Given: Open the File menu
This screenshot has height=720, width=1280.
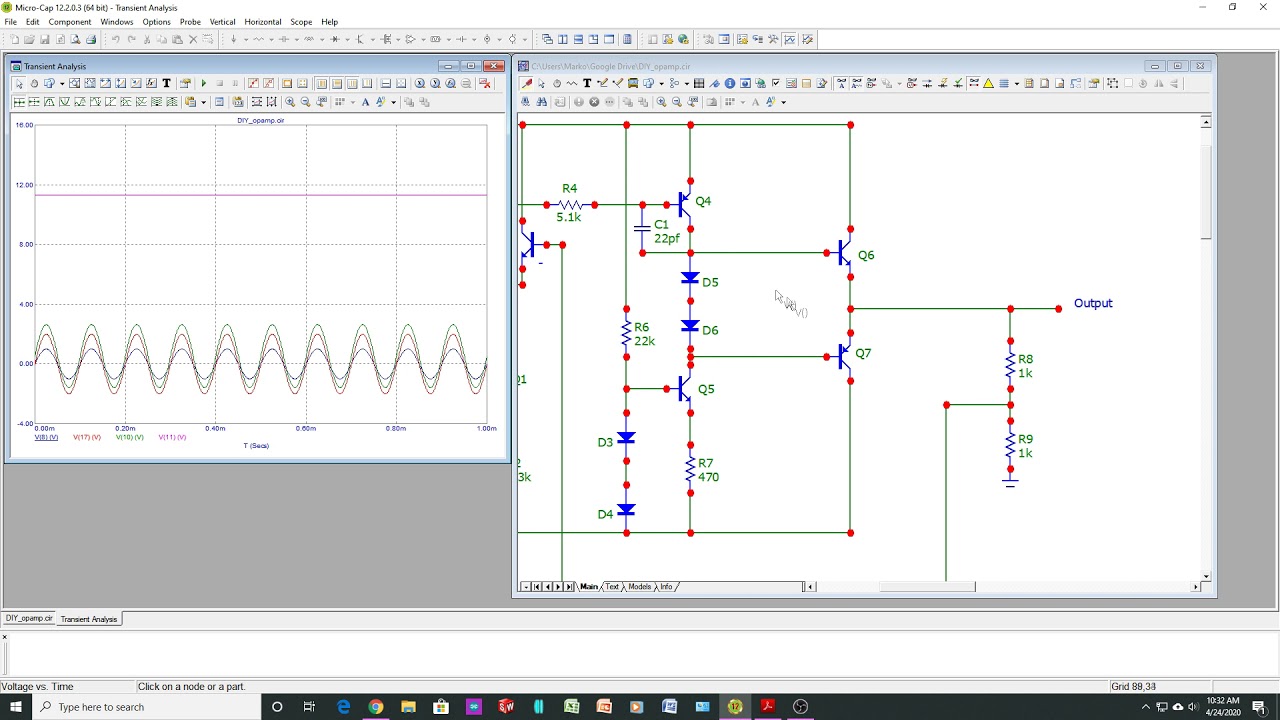Looking at the screenshot, I should coord(10,22).
